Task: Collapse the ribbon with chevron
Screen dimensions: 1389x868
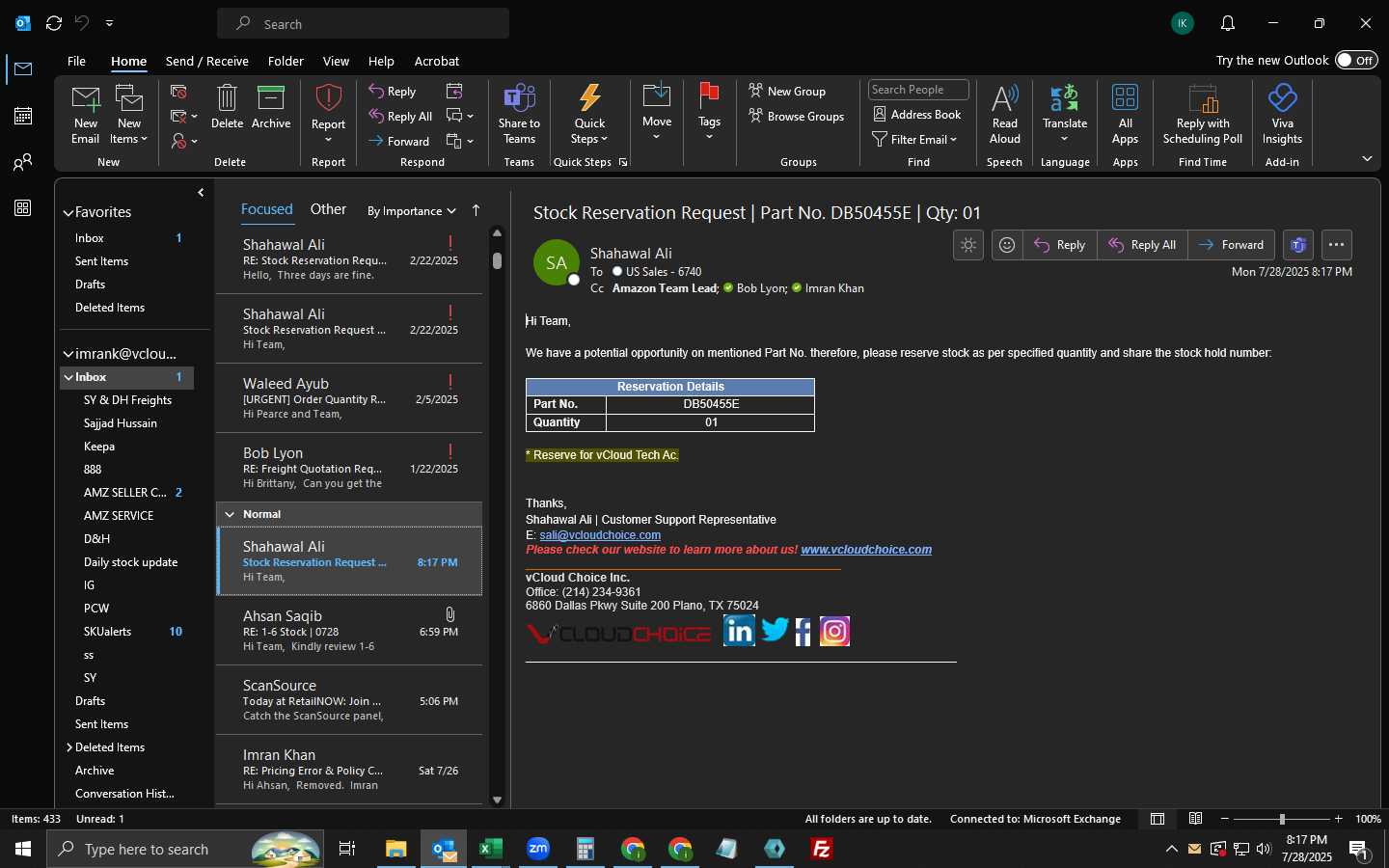Action: [1367, 159]
